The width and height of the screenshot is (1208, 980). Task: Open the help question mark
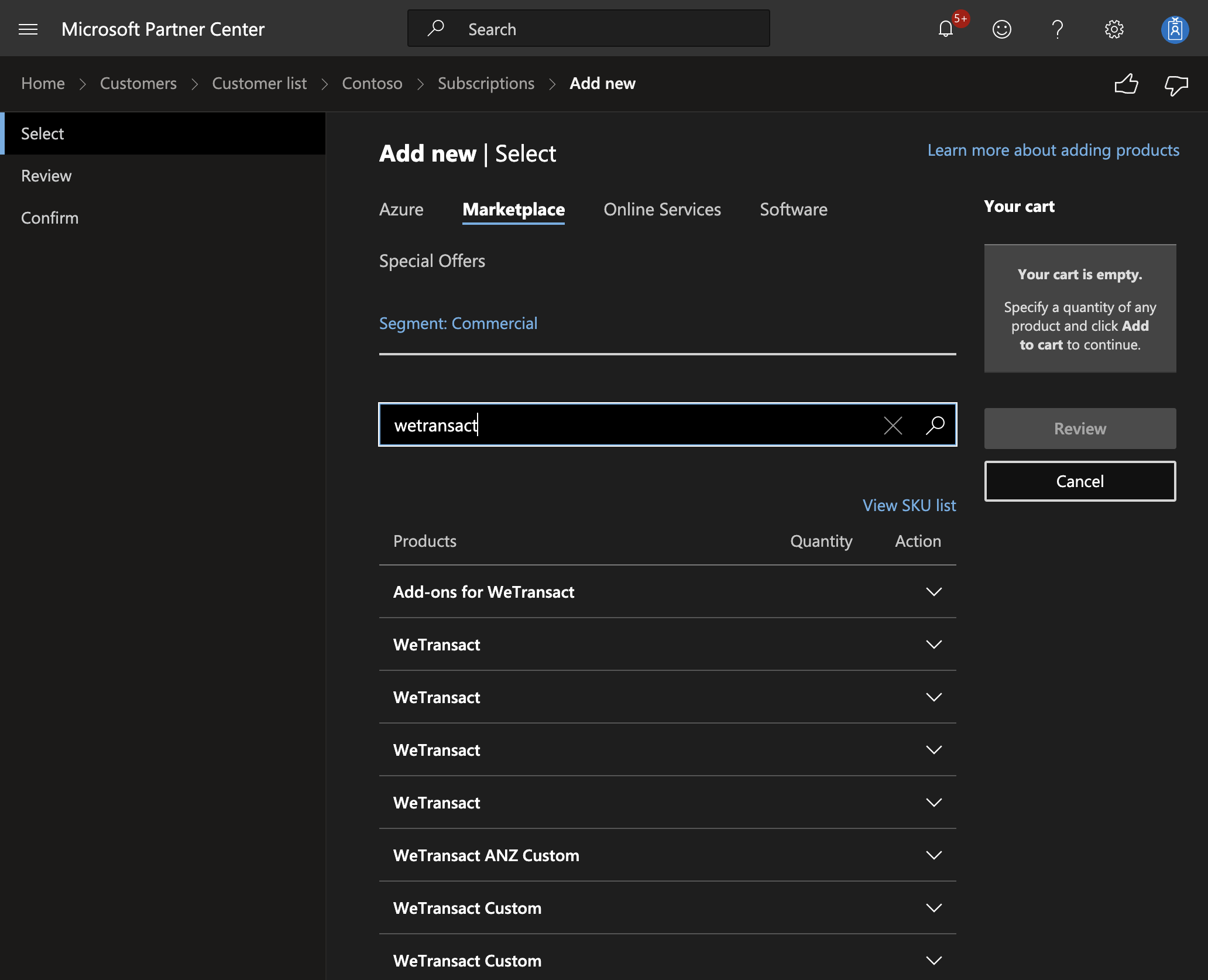(1058, 29)
